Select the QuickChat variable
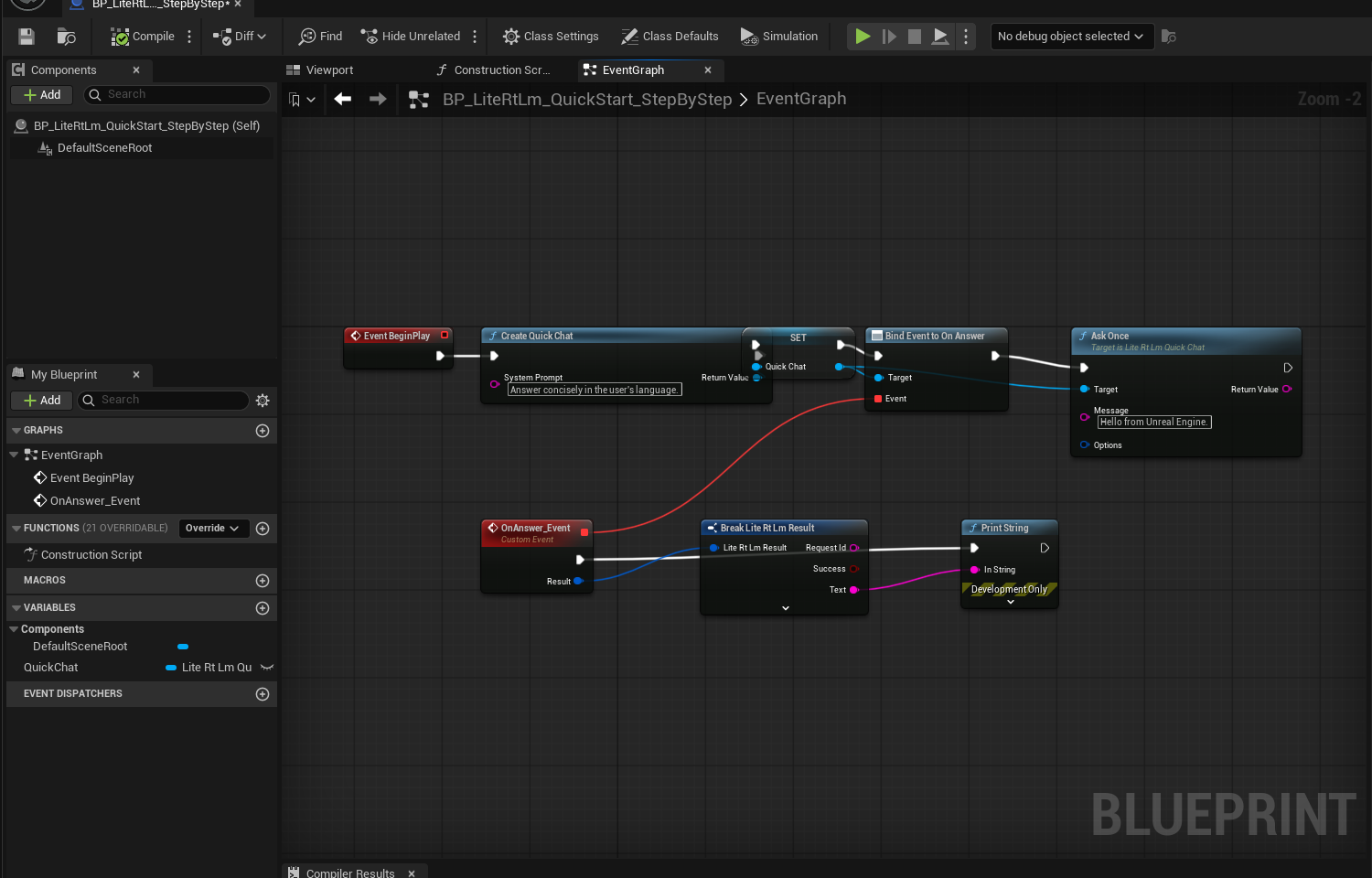 pos(51,668)
